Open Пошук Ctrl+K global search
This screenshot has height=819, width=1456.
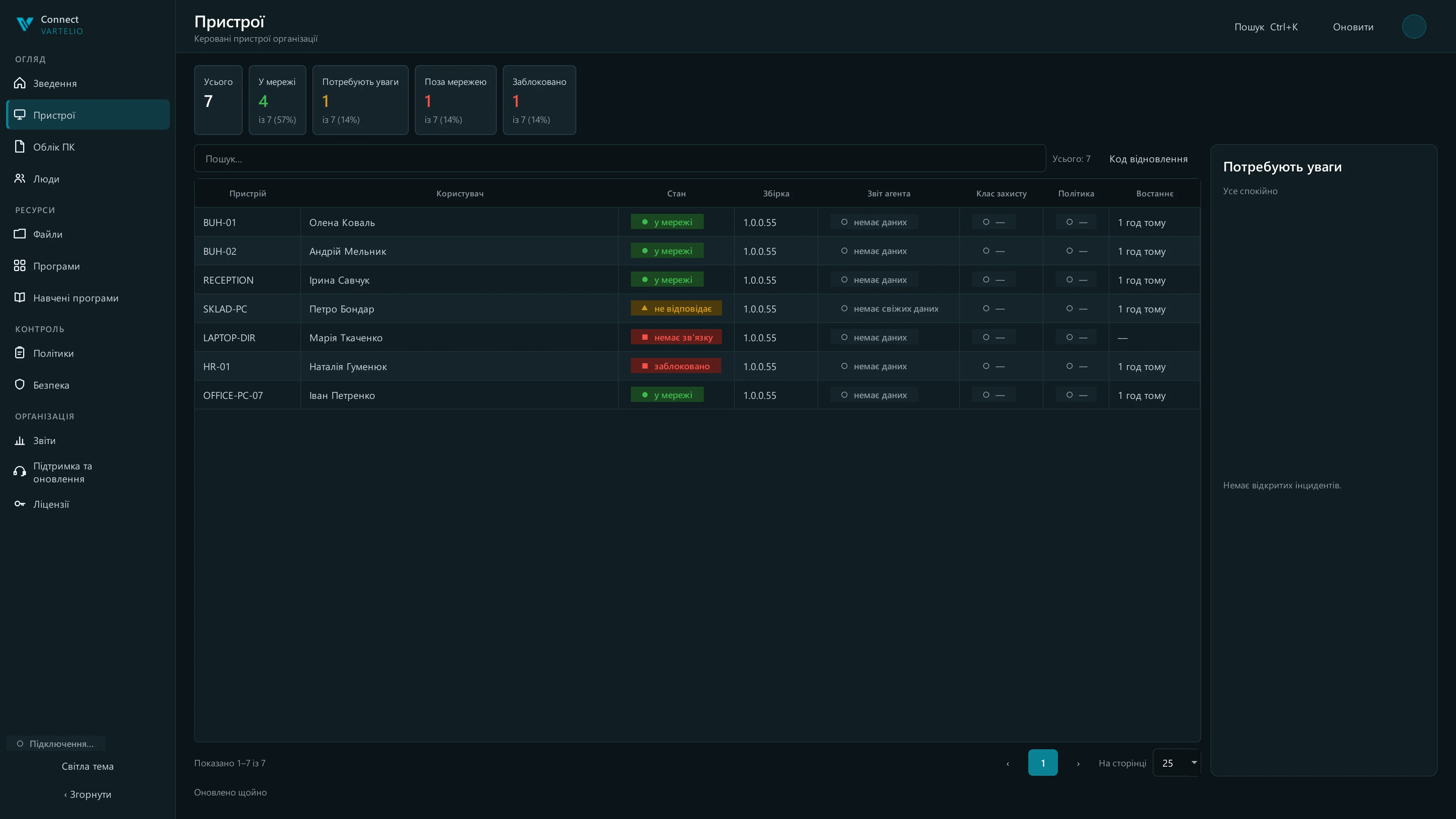tap(1266, 27)
